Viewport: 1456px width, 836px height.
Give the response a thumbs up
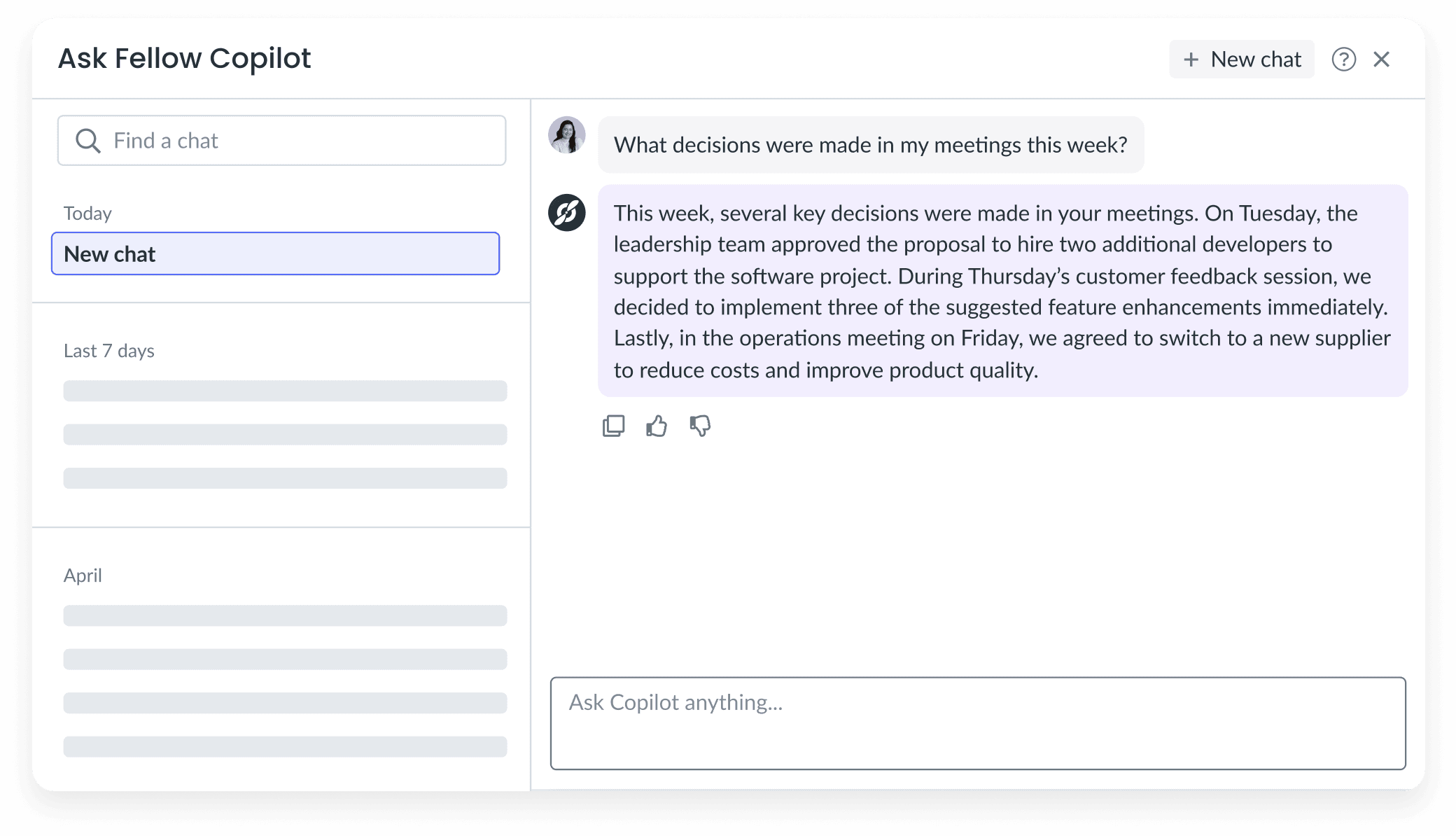657,426
